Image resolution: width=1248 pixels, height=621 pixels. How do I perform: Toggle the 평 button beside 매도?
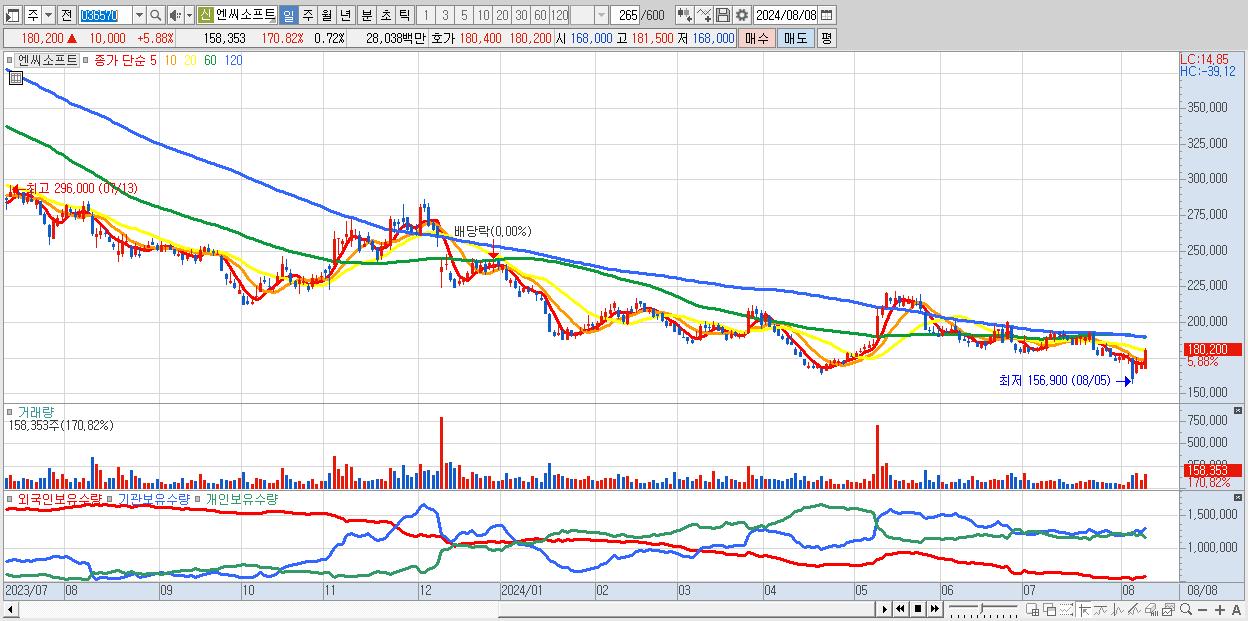pyautogui.click(x=826, y=38)
